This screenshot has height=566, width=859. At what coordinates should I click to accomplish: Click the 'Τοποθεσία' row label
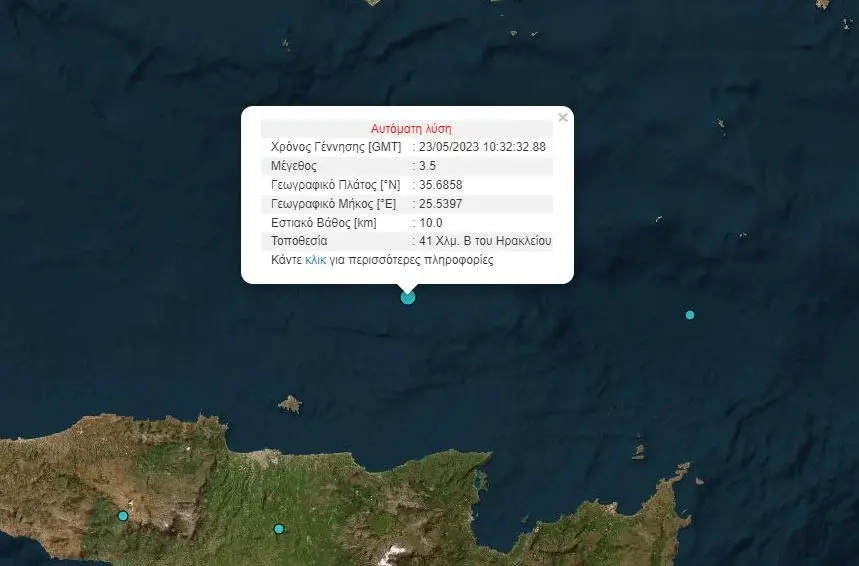(x=299, y=241)
